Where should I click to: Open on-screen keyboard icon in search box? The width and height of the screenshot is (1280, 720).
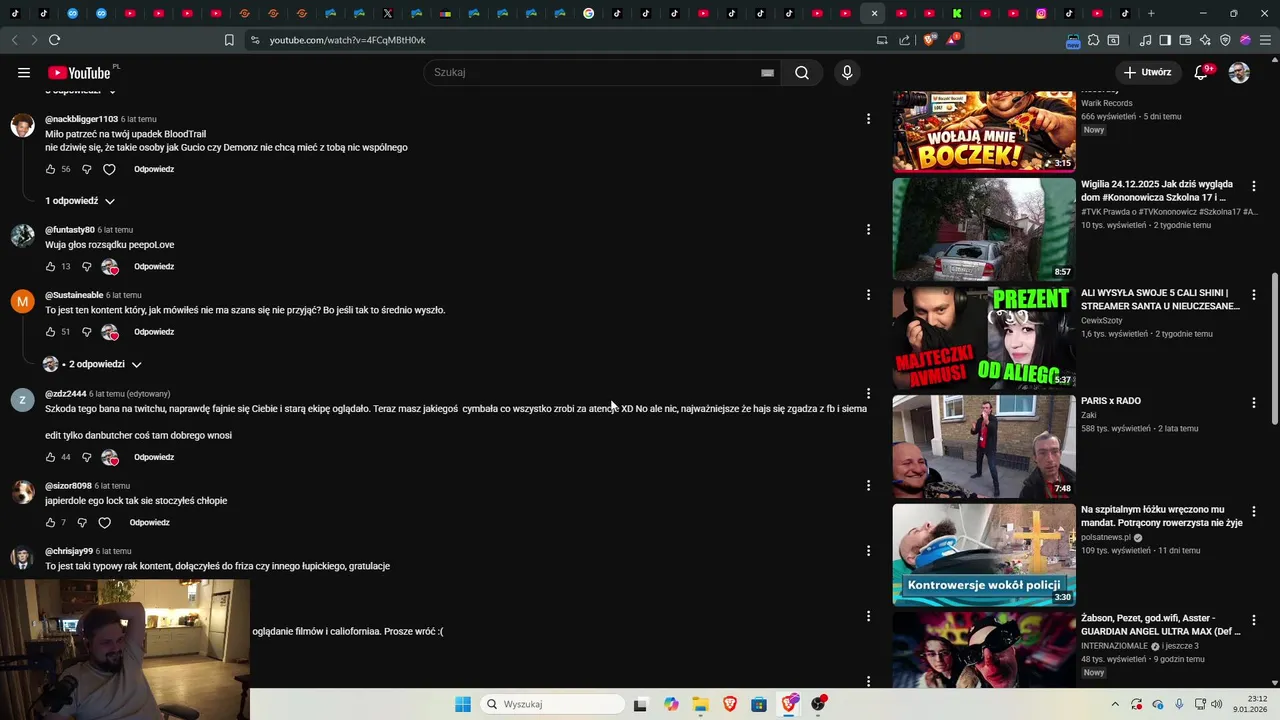(767, 72)
